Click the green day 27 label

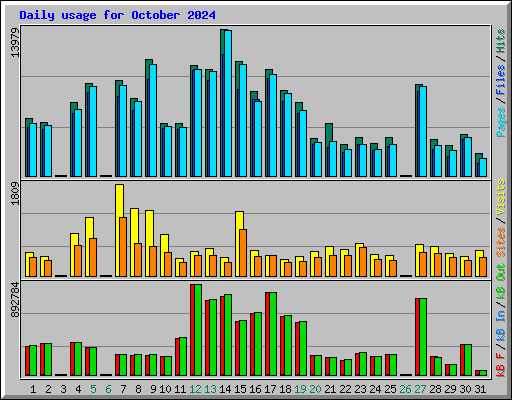point(420,389)
